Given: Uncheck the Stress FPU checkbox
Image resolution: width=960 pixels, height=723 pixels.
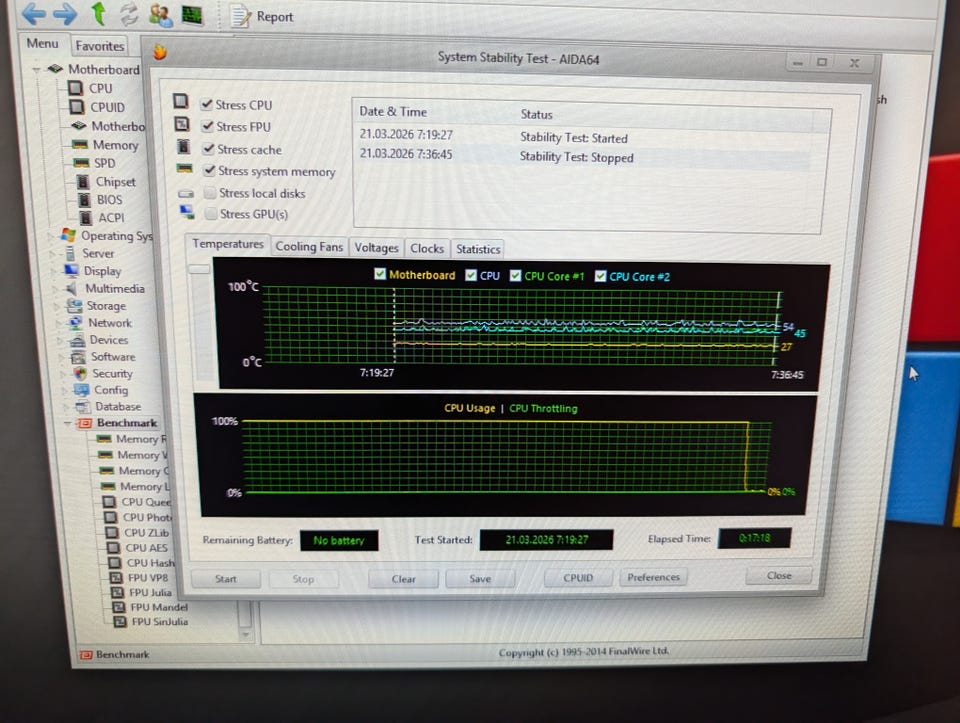Looking at the screenshot, I should (x=208, y=126).
